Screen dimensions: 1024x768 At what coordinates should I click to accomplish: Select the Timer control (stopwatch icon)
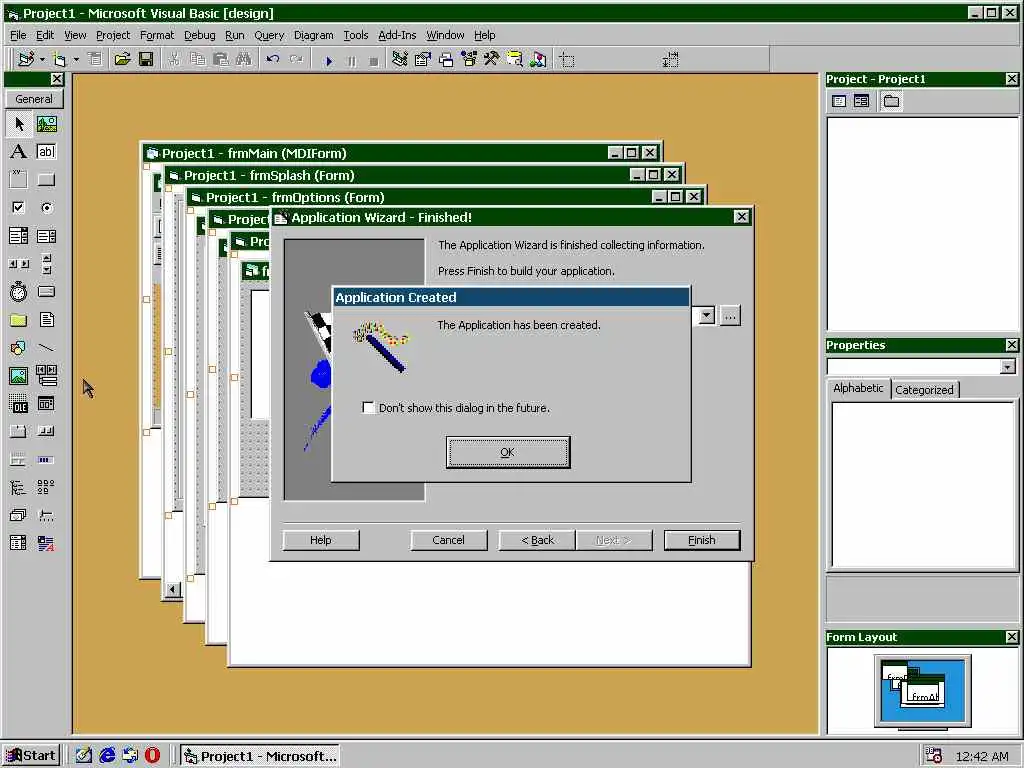19,292
